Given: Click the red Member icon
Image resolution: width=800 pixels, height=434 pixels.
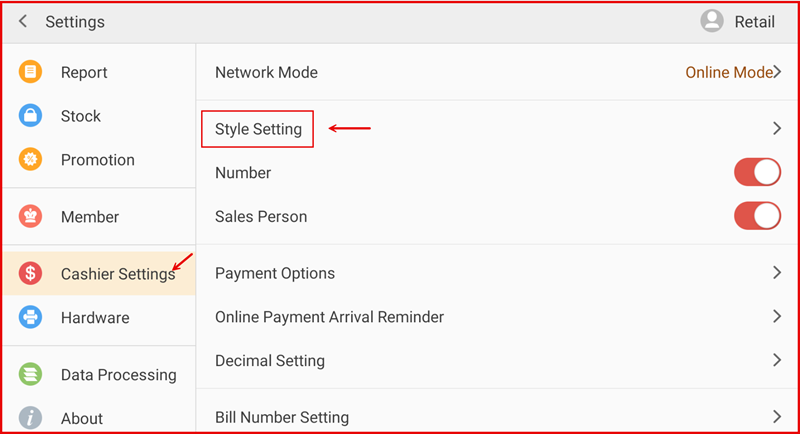Looking at the screenshot, I should tap(31, 216).
